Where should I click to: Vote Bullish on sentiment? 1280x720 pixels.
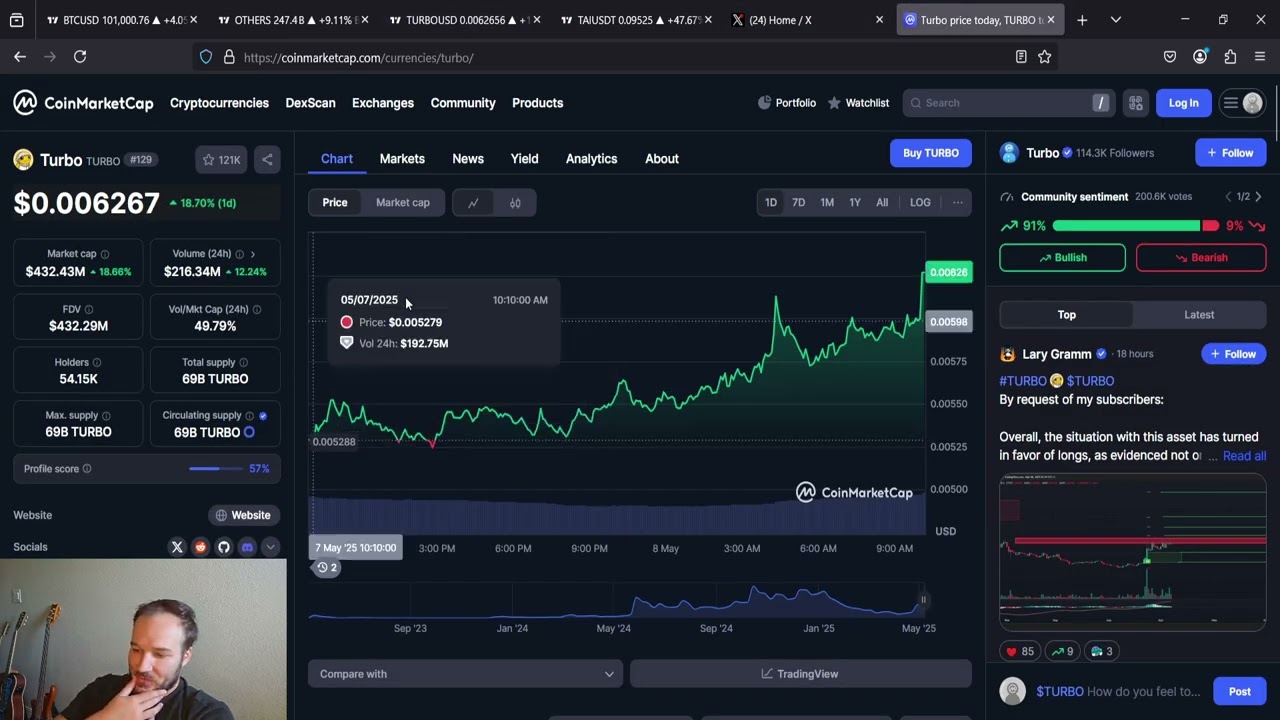click(x=1062, y=258)
